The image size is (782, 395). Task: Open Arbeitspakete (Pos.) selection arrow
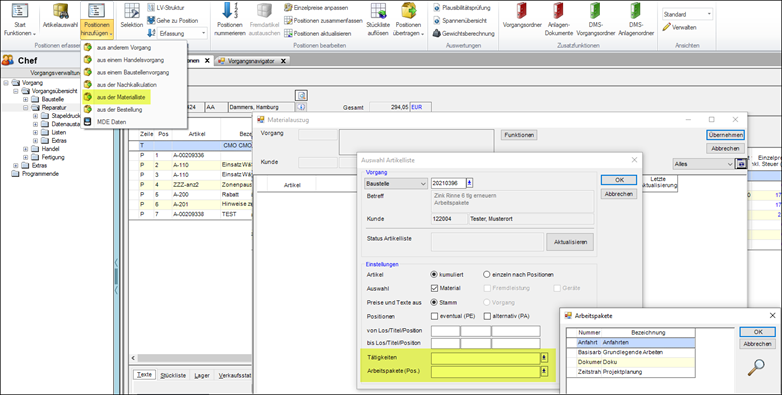544,371
